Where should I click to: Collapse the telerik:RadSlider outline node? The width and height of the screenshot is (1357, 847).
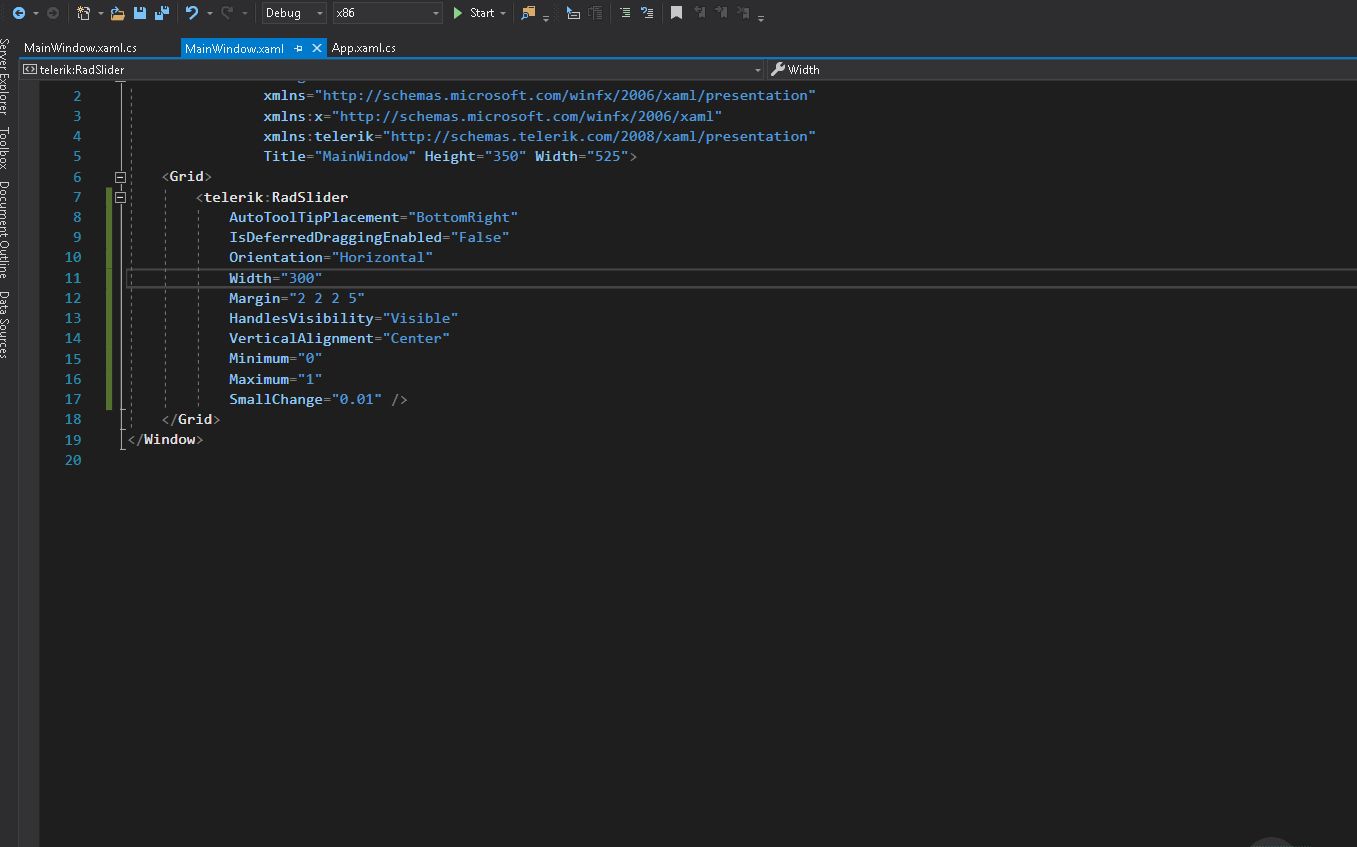coord(120,197)
